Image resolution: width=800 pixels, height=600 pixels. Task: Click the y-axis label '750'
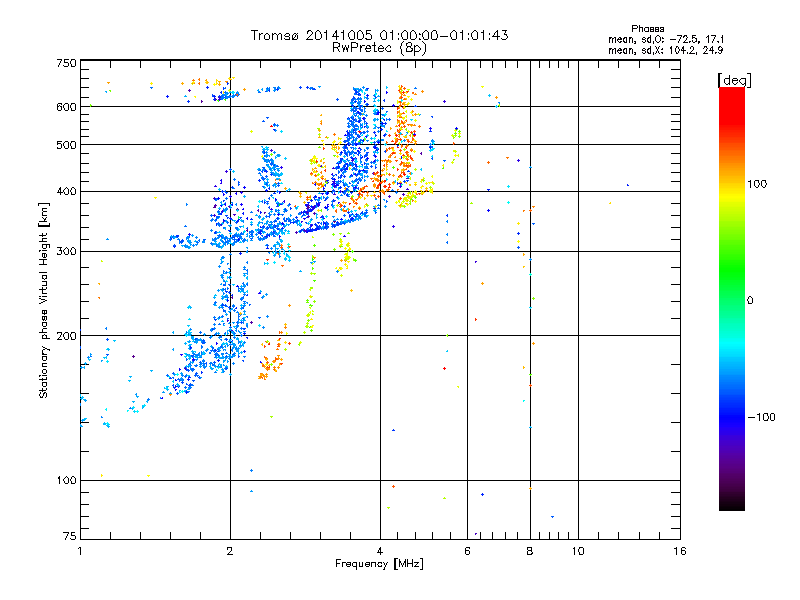[66, 63]
